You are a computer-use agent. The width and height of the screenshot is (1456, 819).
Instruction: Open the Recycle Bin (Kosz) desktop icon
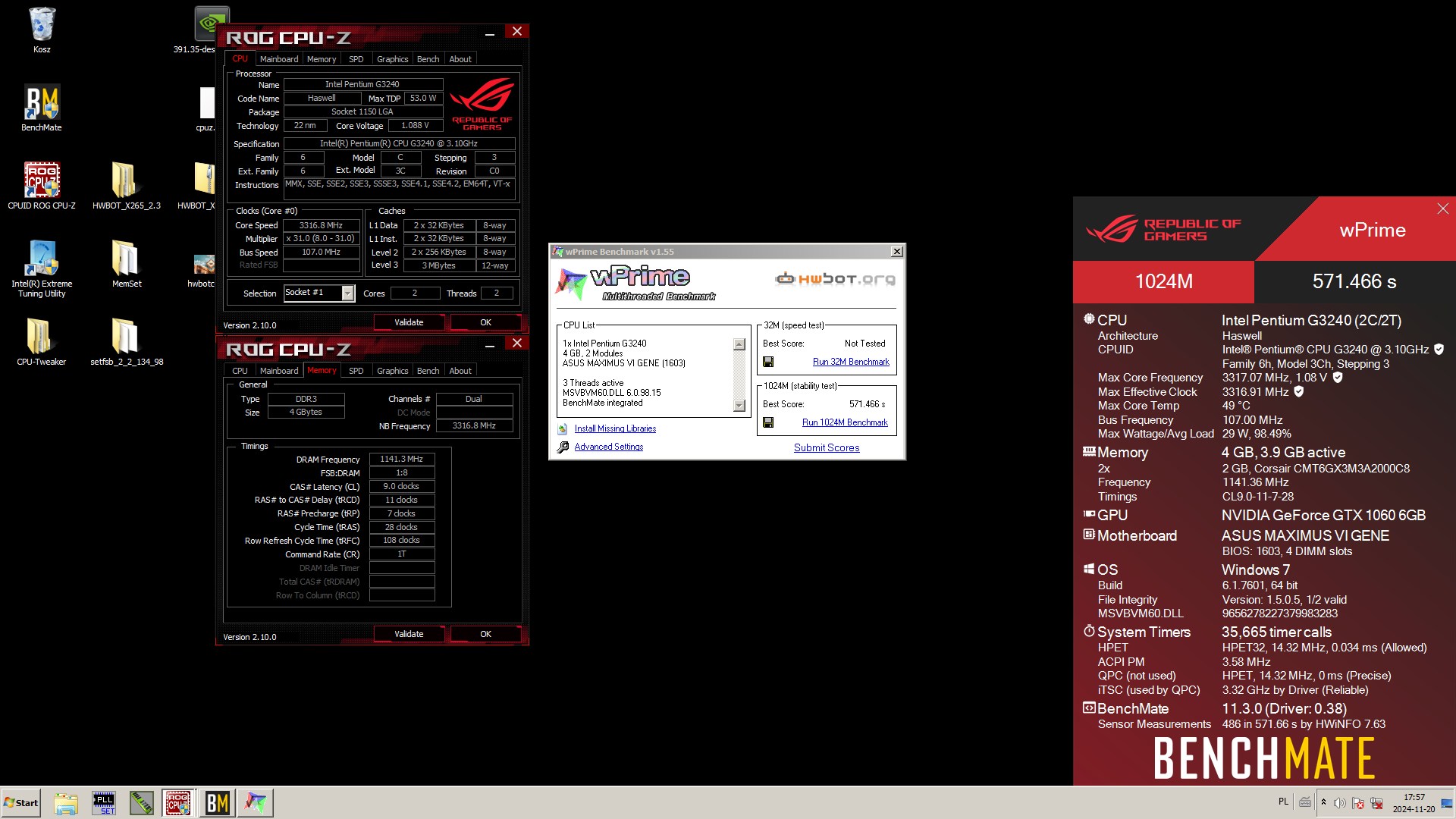click(42, 29)
